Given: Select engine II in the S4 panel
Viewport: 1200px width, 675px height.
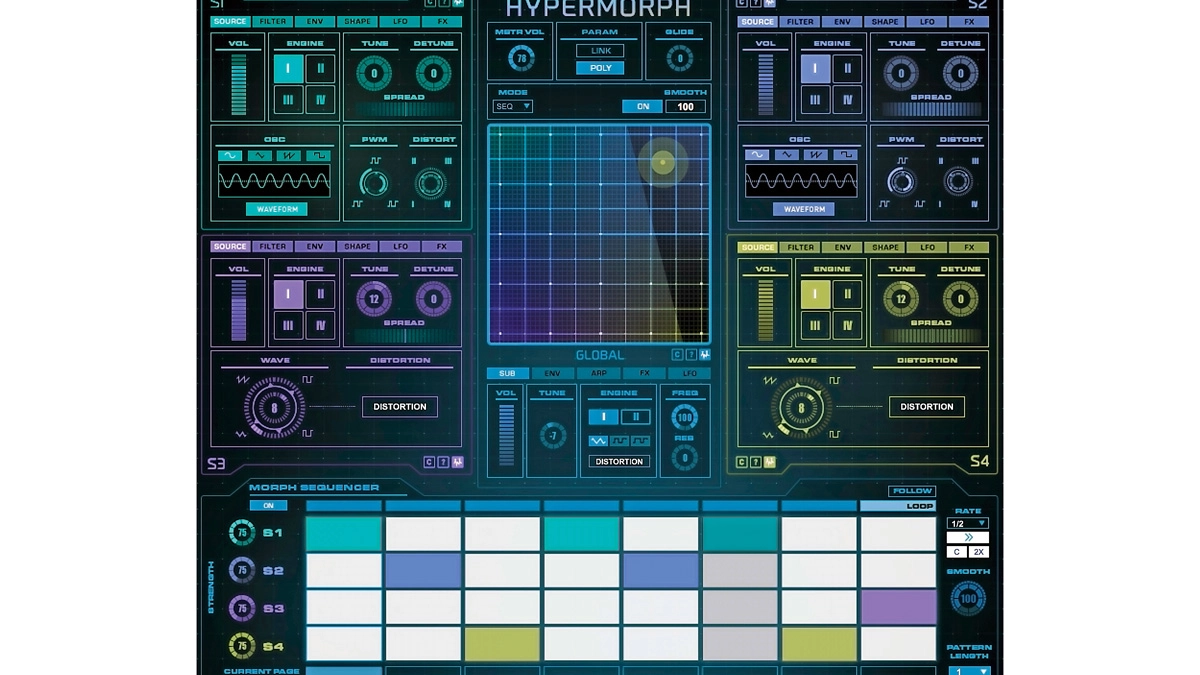Looking at the screenshot, I should click(x=847, y=294).
